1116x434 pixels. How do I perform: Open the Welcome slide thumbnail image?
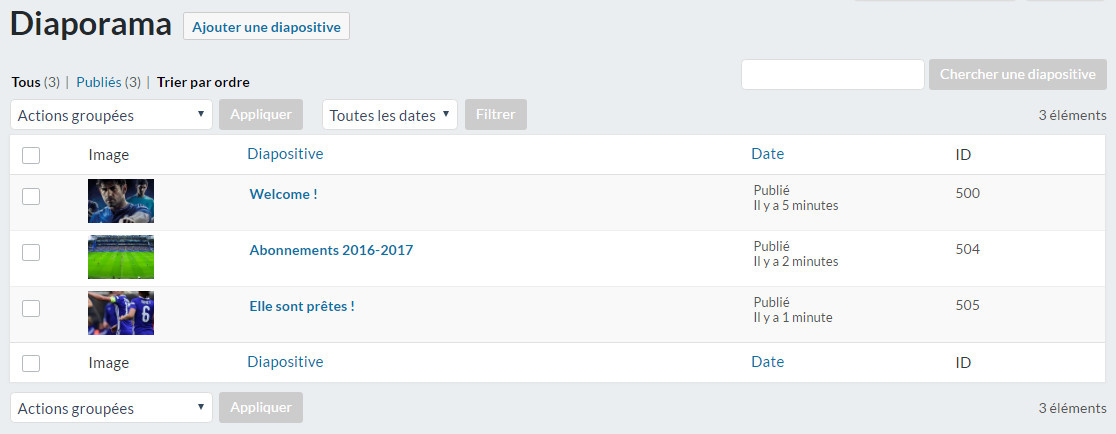[121, 201]
